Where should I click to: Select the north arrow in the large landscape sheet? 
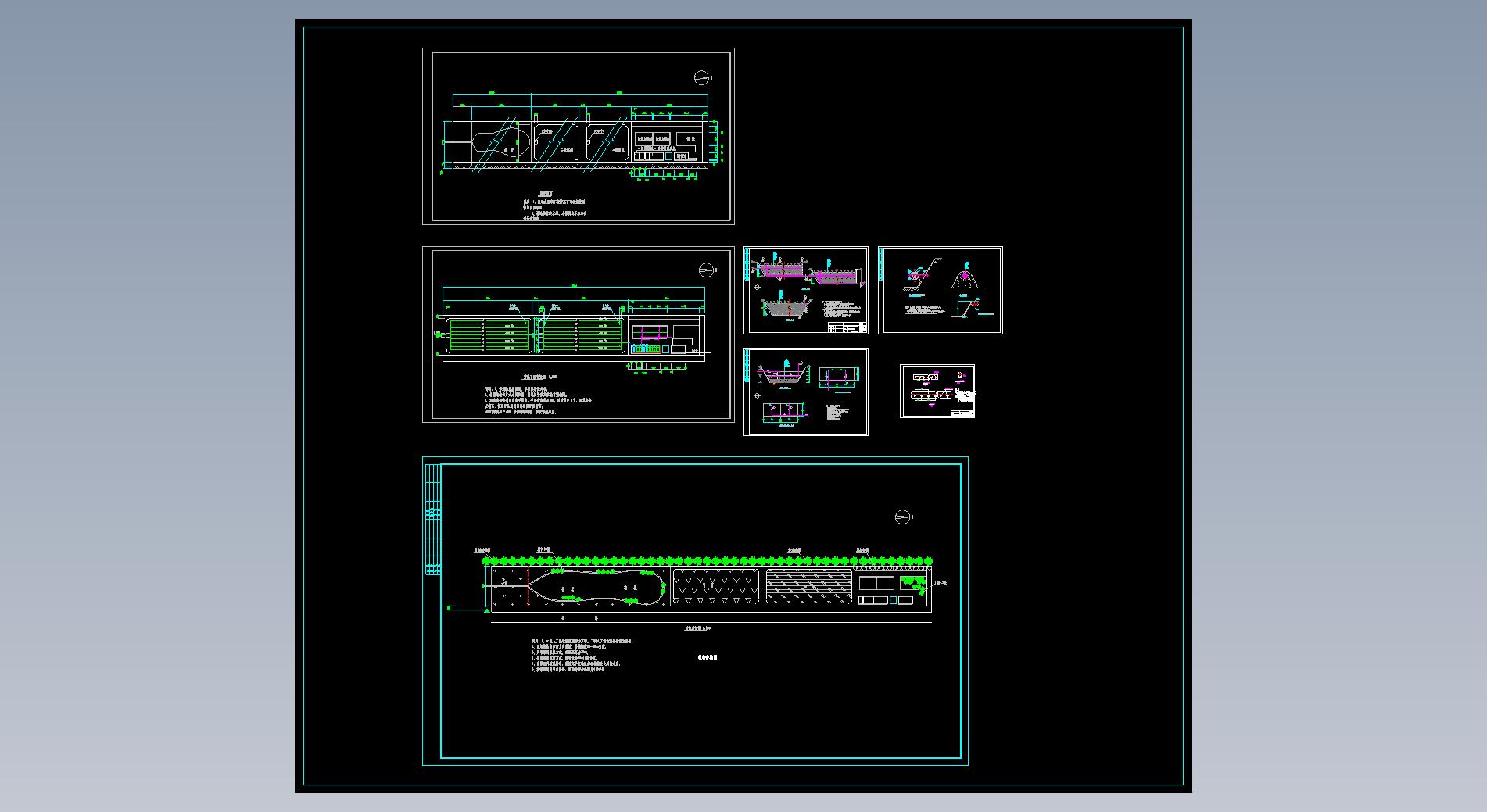(904, 517)
